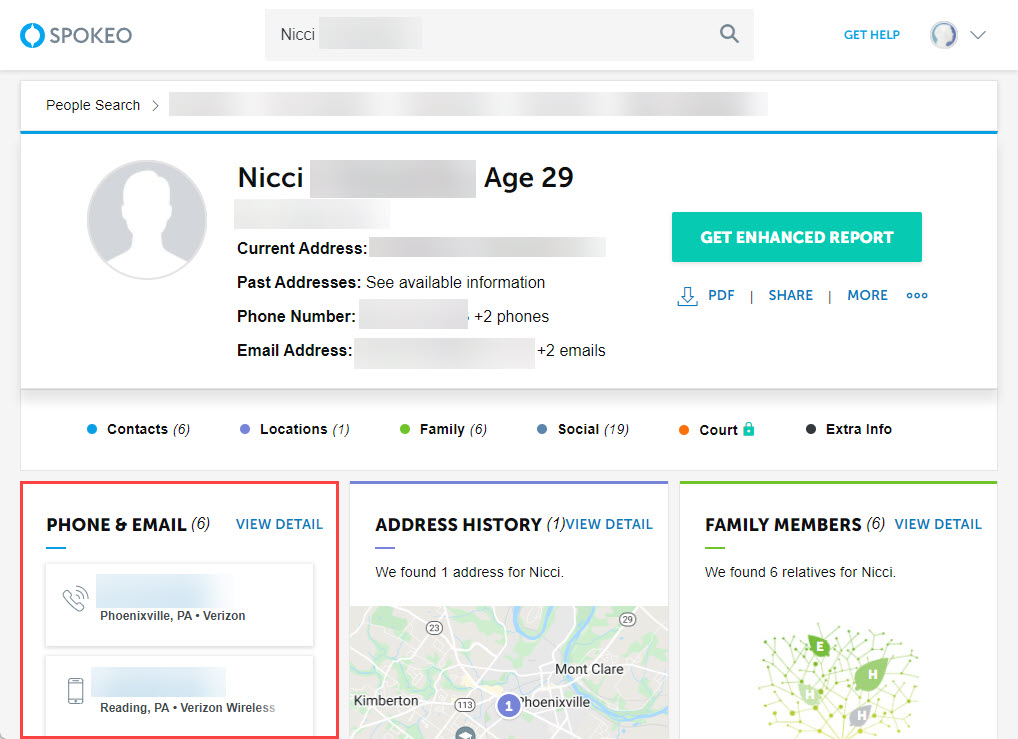Go to People Search breadcrumb
This screenshot has width=1018, height=739.
93,105
